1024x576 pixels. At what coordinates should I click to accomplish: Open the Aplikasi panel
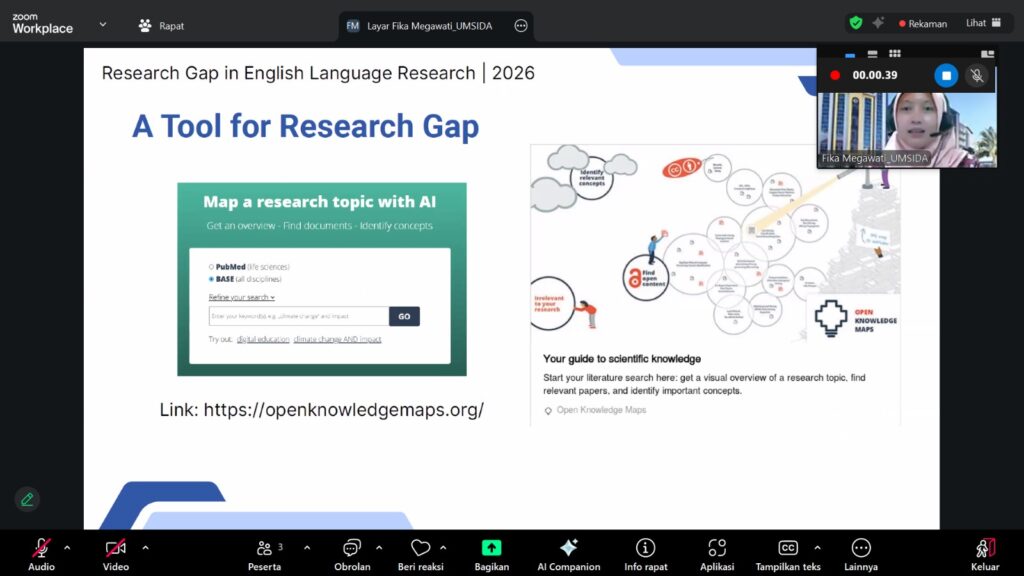716,549
